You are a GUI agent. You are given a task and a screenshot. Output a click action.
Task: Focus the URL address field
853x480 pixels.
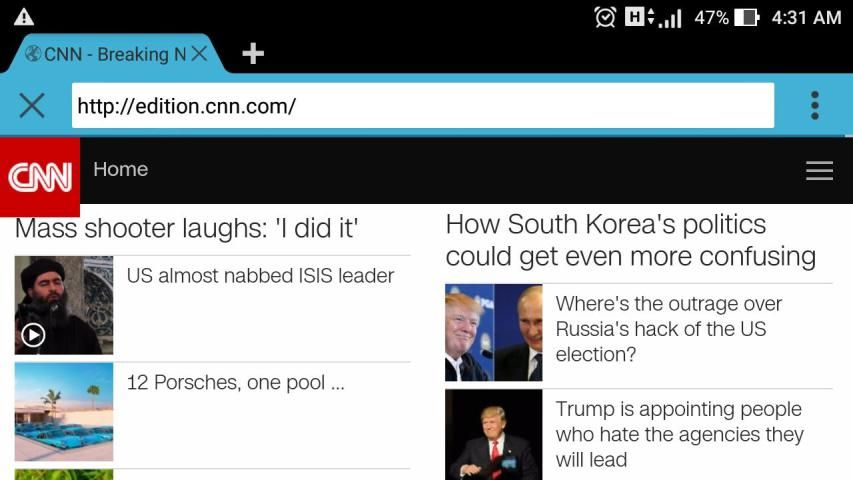pos(423,106)
